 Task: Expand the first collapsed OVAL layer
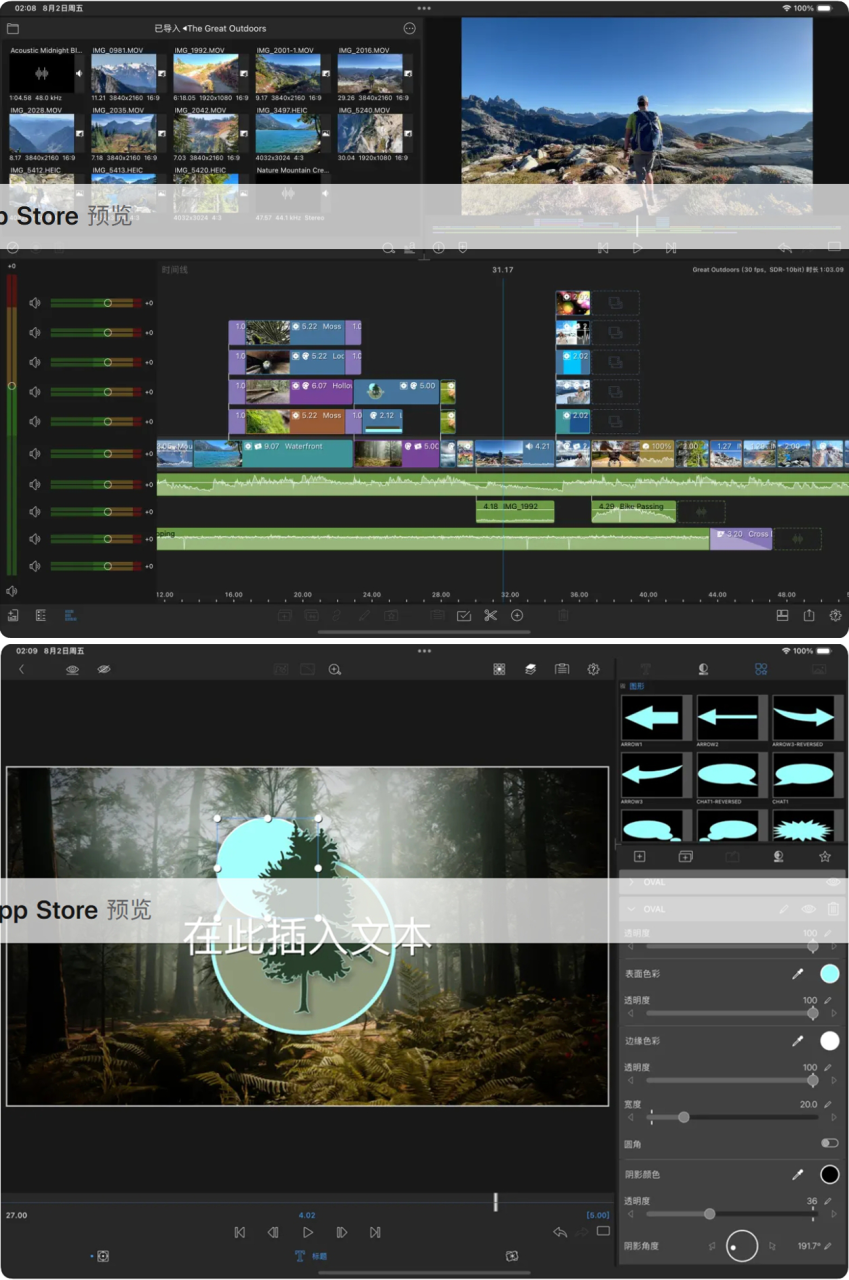[x=631, y=882]
